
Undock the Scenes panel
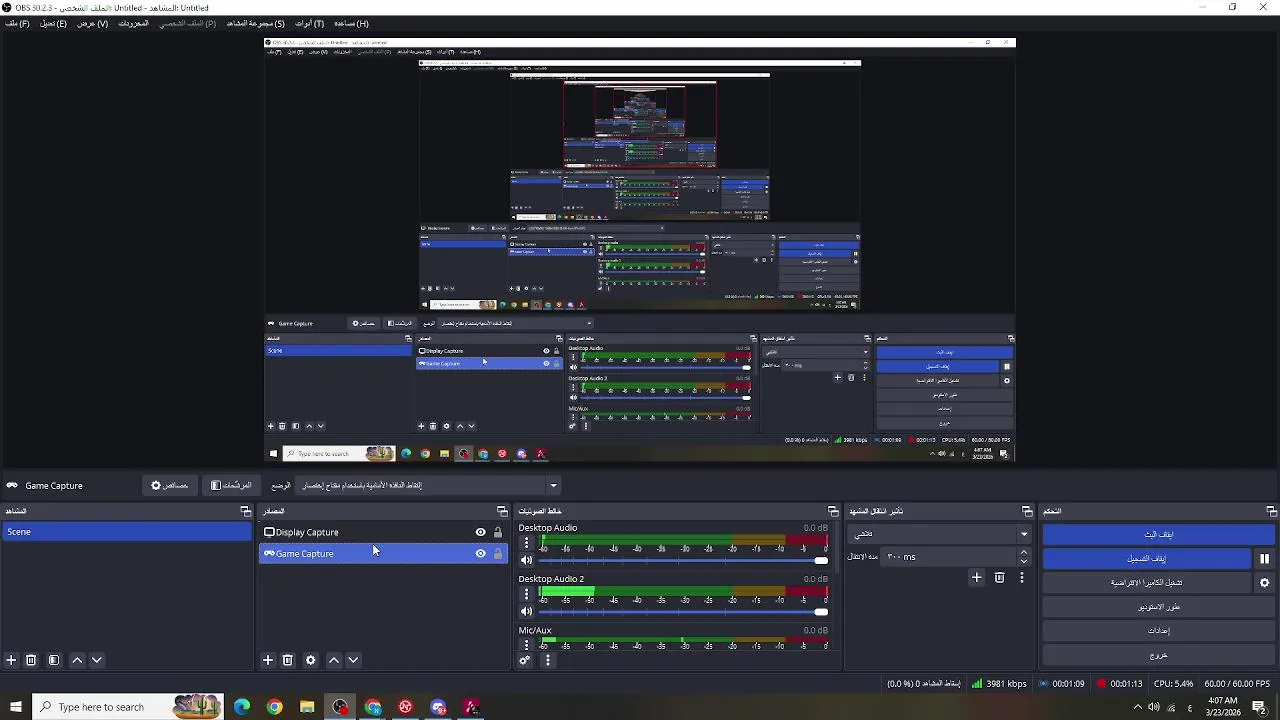click(246, 511)
